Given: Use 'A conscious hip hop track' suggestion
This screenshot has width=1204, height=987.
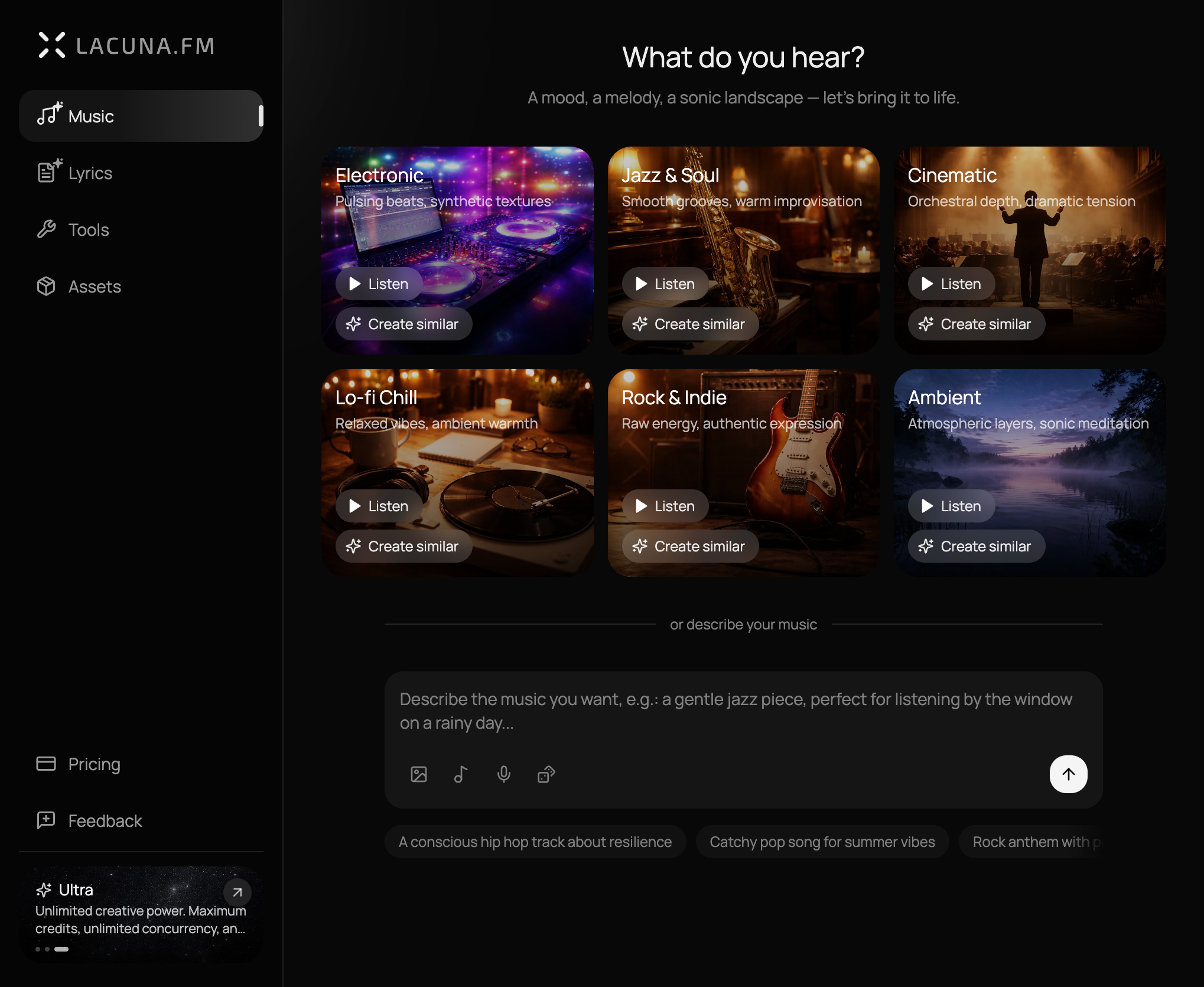Looking at the screenshot, I should 535,842.
